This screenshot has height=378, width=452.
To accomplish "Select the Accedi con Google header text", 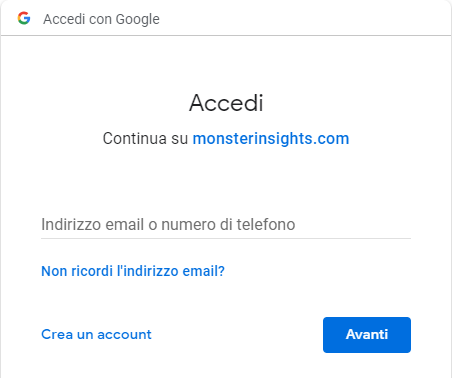I will 101,19.
